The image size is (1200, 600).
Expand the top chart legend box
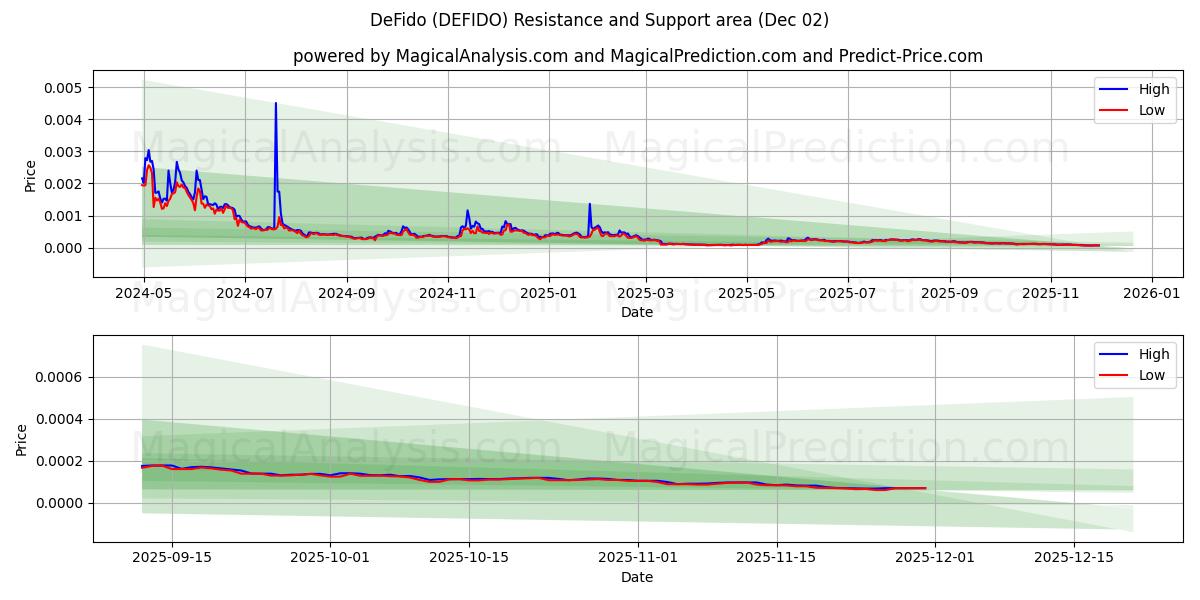(x=1135, y=99)
